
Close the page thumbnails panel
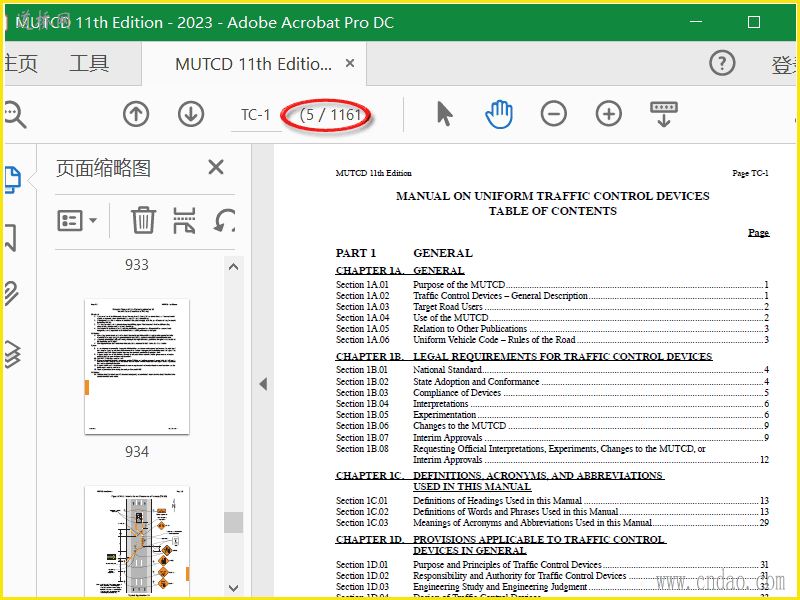(216, 167)
